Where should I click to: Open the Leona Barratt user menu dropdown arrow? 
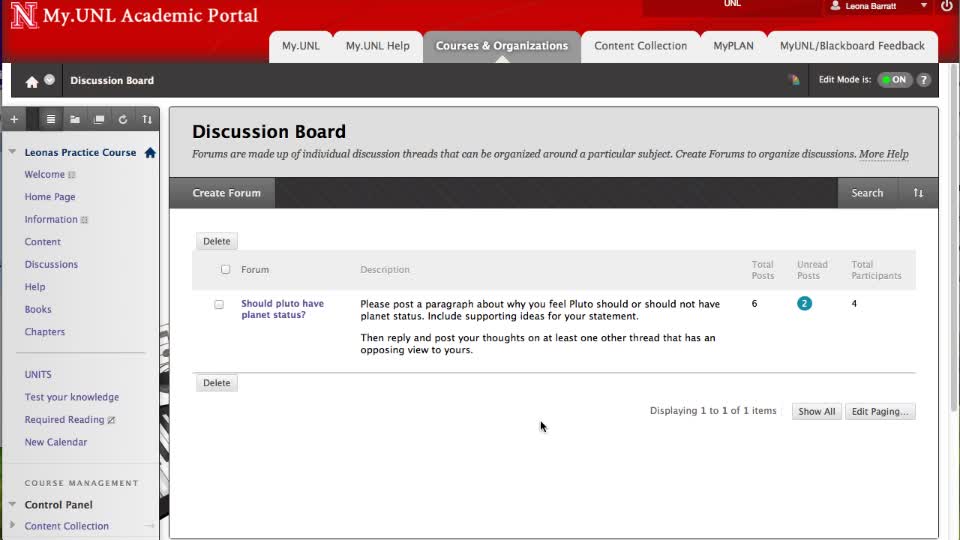pyautogui.click(x=923, y=6)
